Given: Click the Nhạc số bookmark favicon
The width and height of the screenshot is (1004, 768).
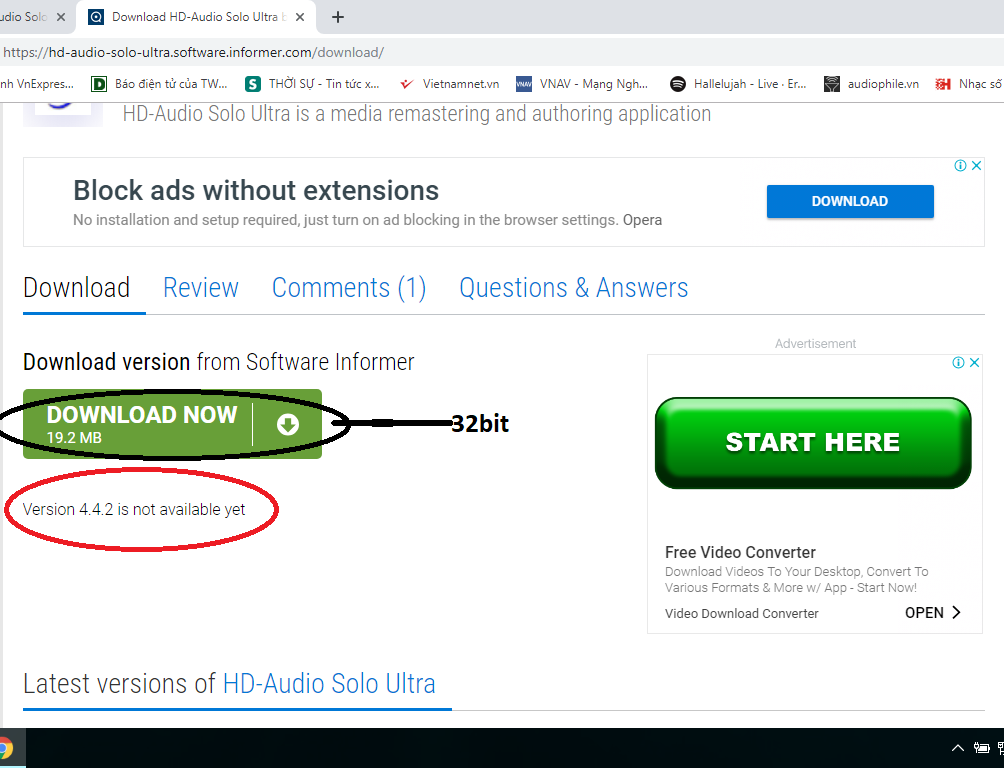Looking at the screenshot, I should pyautogui.click(x=943, y=84).
